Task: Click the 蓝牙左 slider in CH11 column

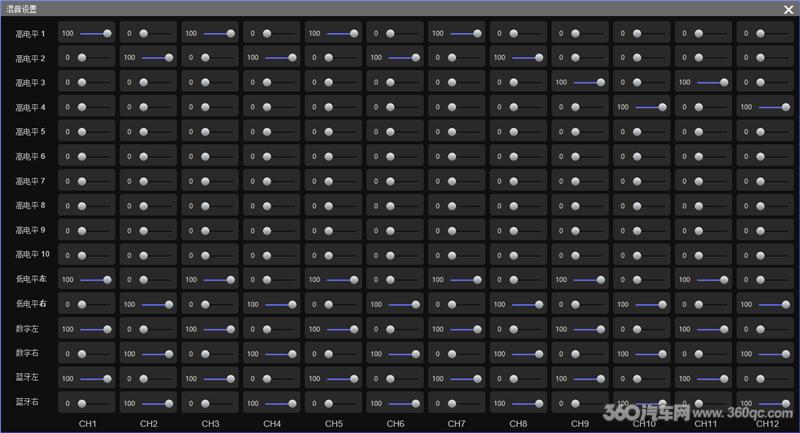Action: (713, 378)
